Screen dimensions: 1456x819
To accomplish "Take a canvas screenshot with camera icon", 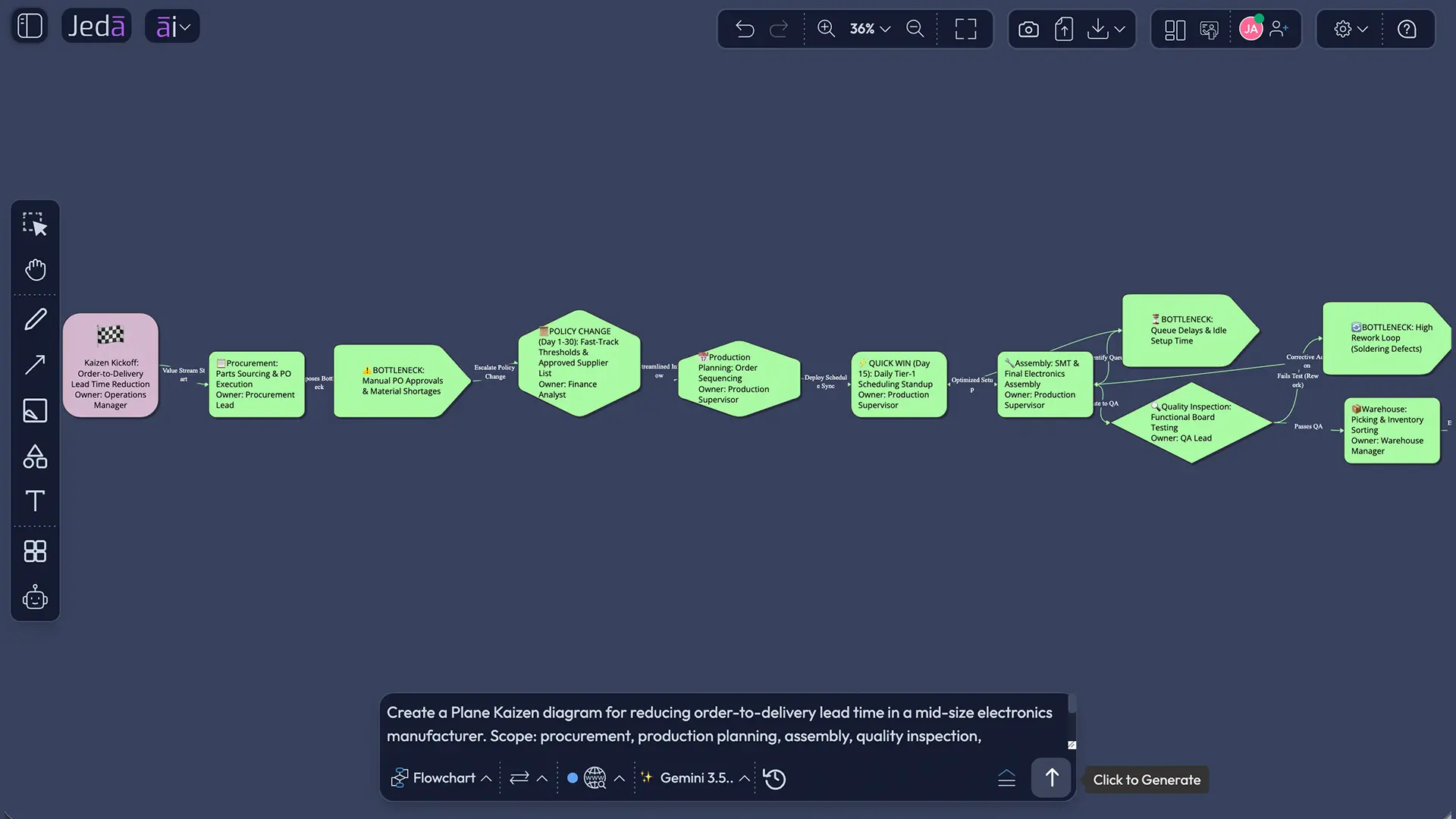I will coord(1028,29).
